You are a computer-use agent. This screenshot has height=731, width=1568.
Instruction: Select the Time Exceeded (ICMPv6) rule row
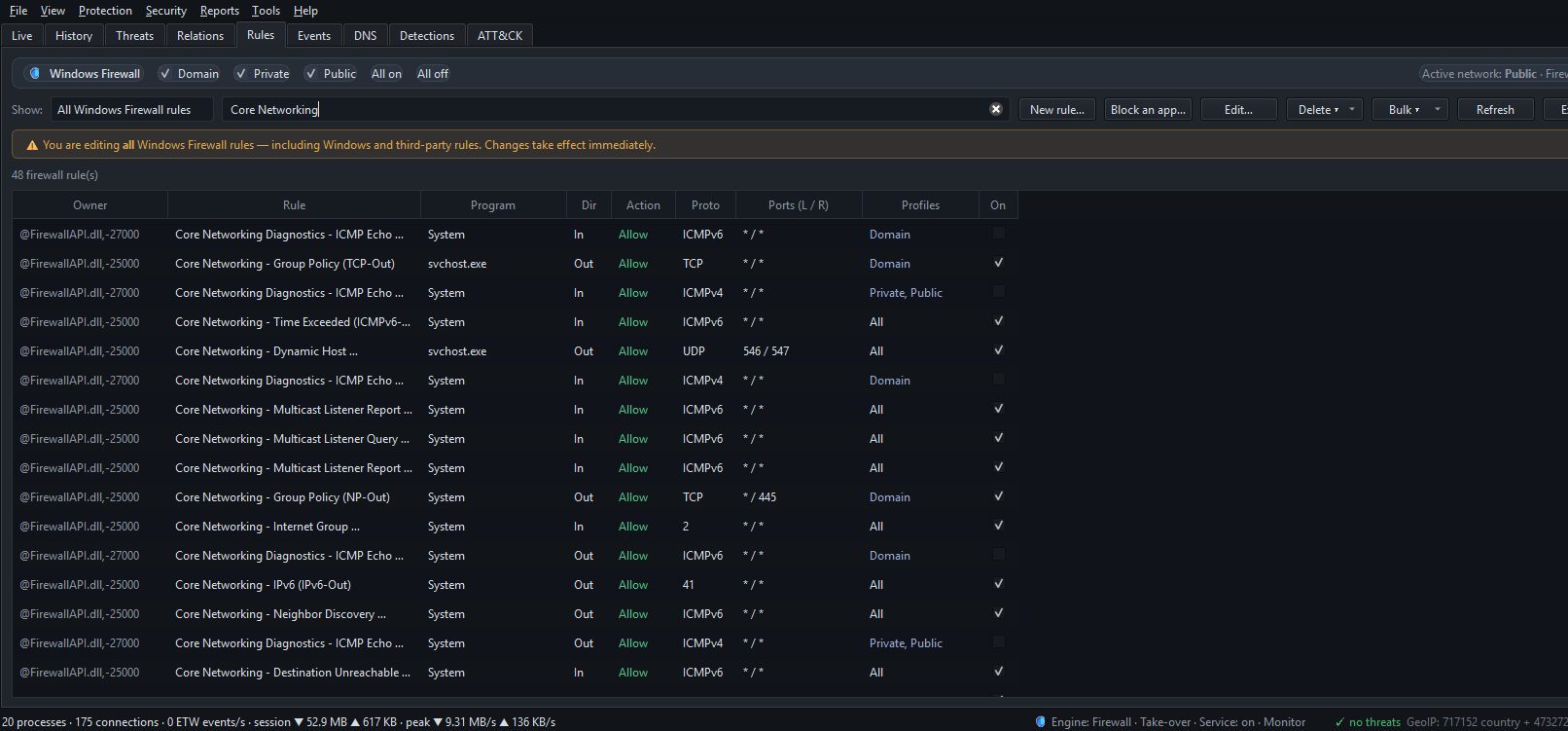tap(515, 321)
